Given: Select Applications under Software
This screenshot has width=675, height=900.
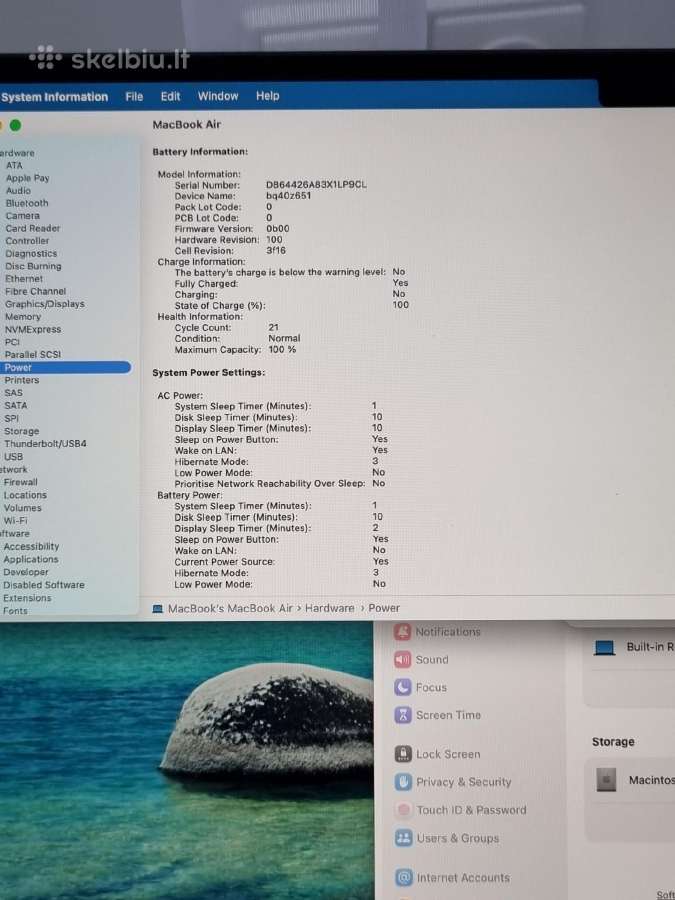Looking at the screenshot, I should pyautogui.click(x=31, y=559).
